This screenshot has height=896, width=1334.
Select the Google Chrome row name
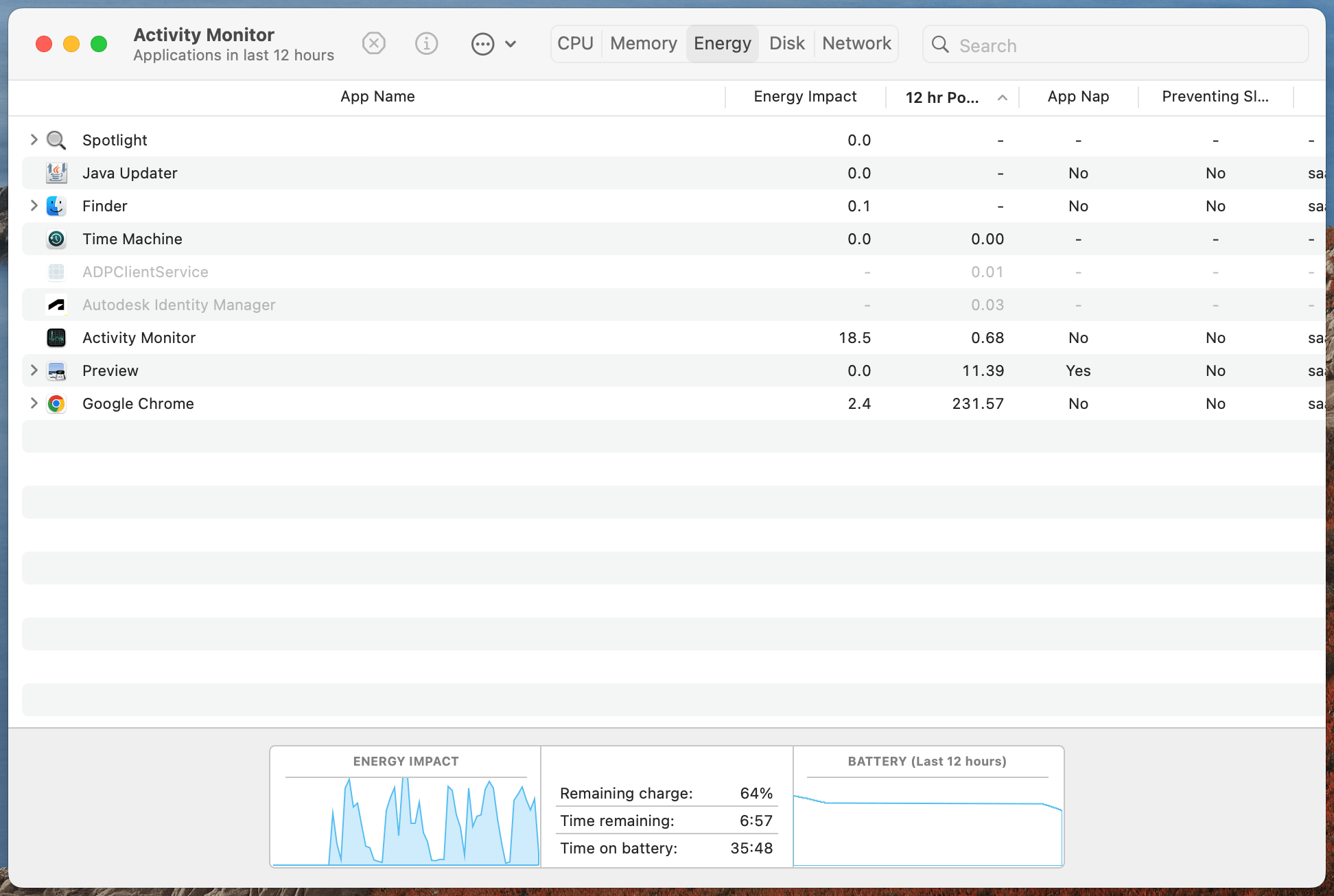point(138,403)
